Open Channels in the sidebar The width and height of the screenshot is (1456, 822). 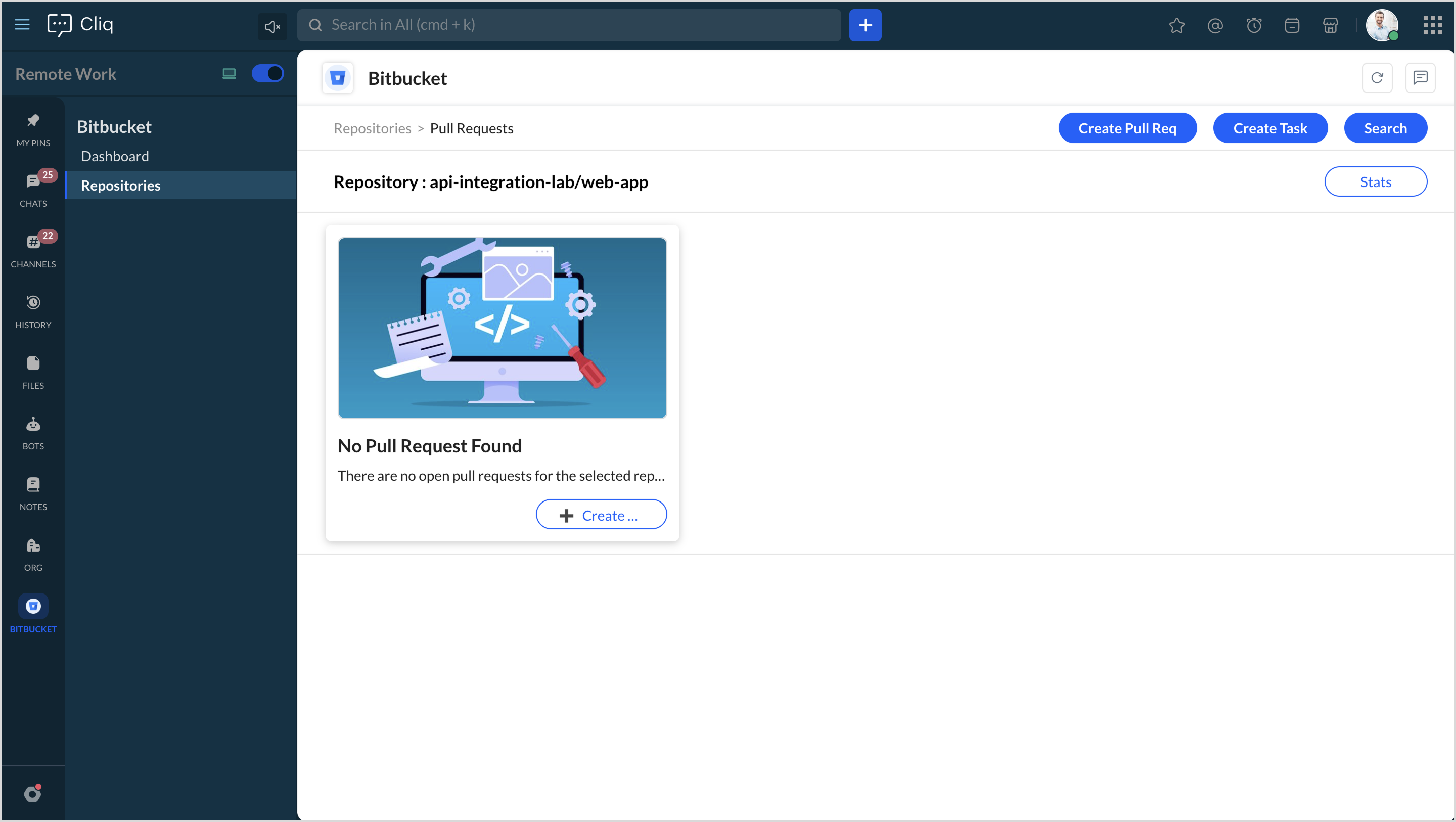click(x=33, y=250)
